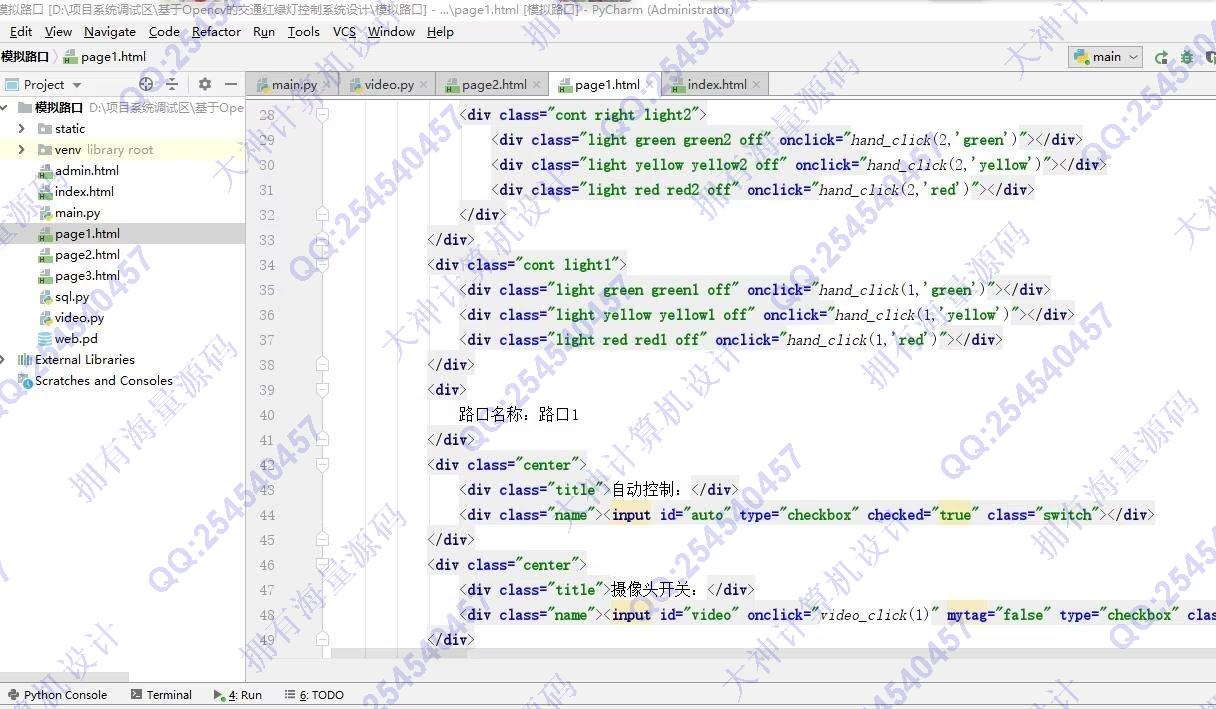This screenshot has height=709, width=1216.
Task: Fold the code block at line 46
Action: pos(322,565)
